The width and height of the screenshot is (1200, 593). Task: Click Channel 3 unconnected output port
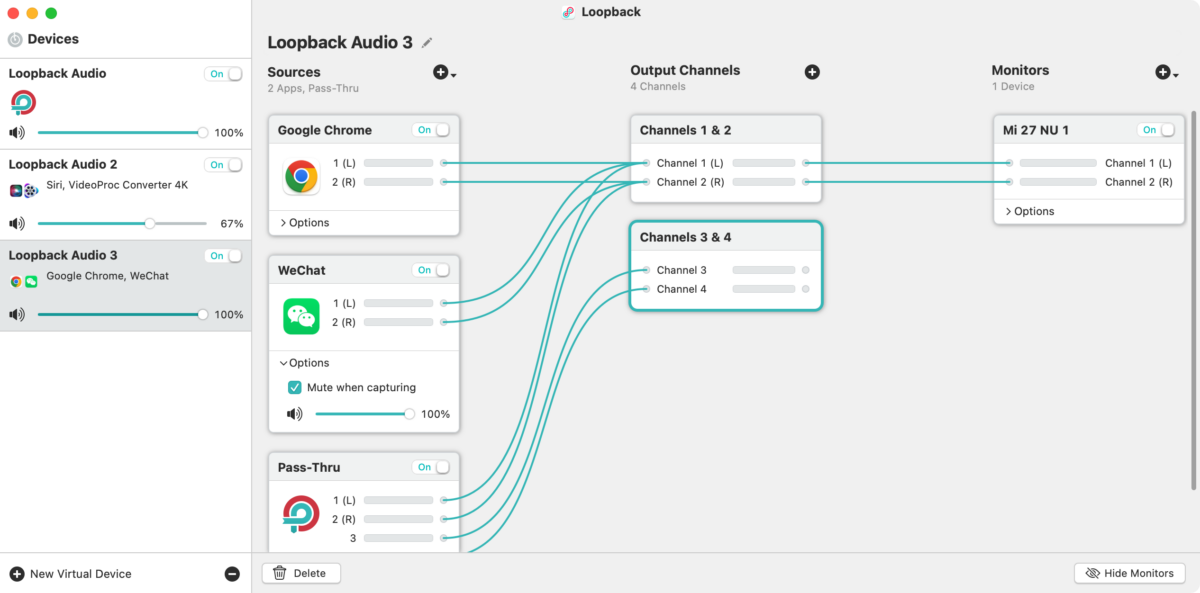[x=806, y=270]
